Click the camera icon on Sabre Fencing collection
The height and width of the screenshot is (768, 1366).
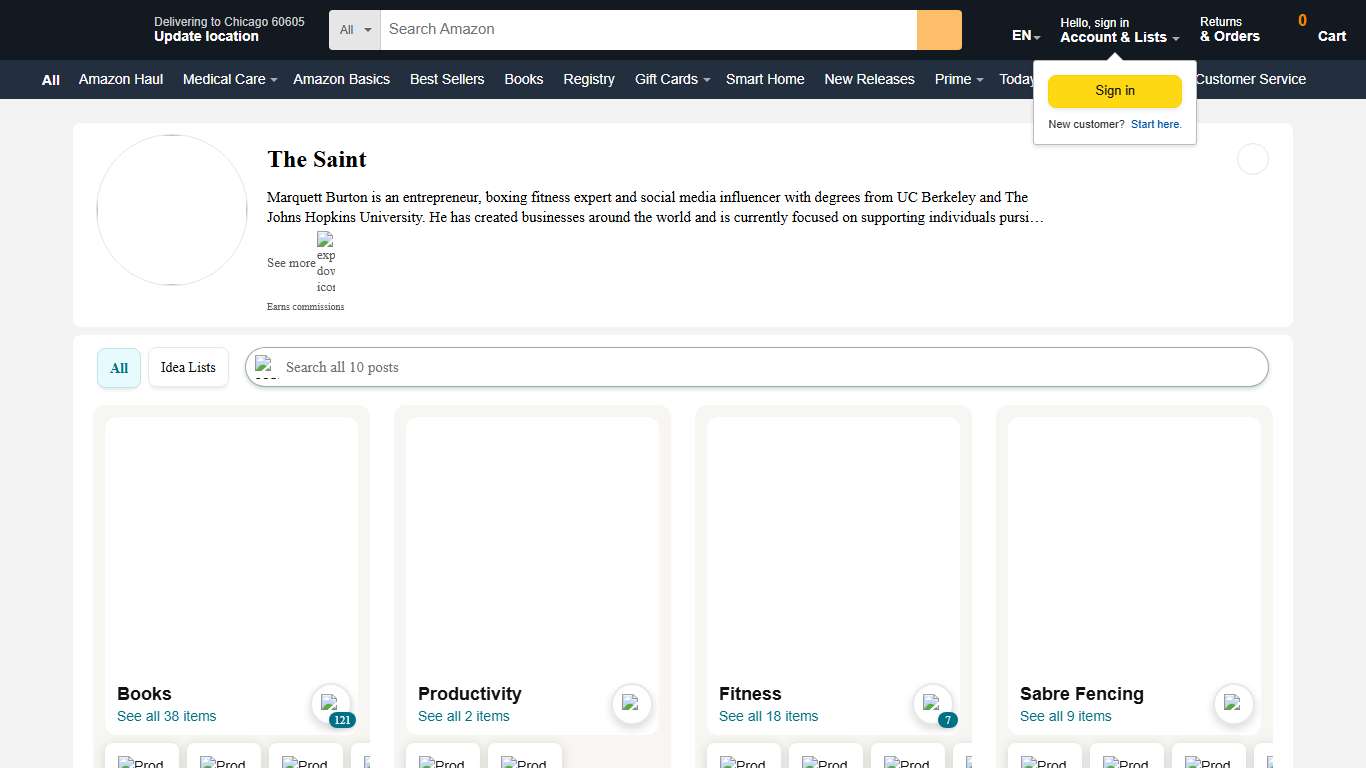pyautogui.click(x=1233, y=704)
